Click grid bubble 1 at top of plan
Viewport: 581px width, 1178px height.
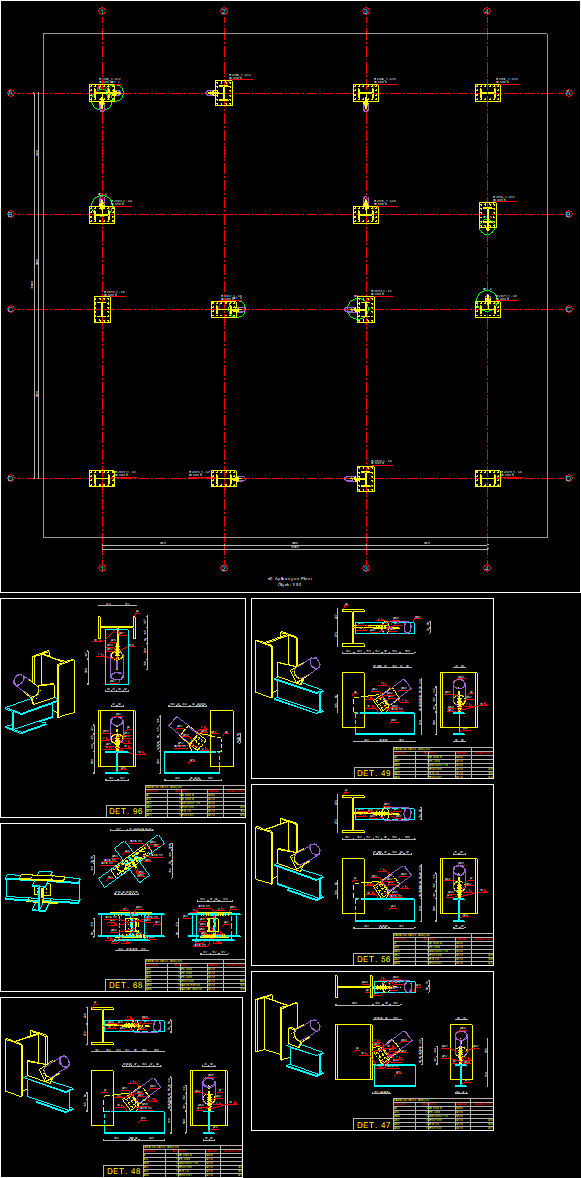[102, 11]
